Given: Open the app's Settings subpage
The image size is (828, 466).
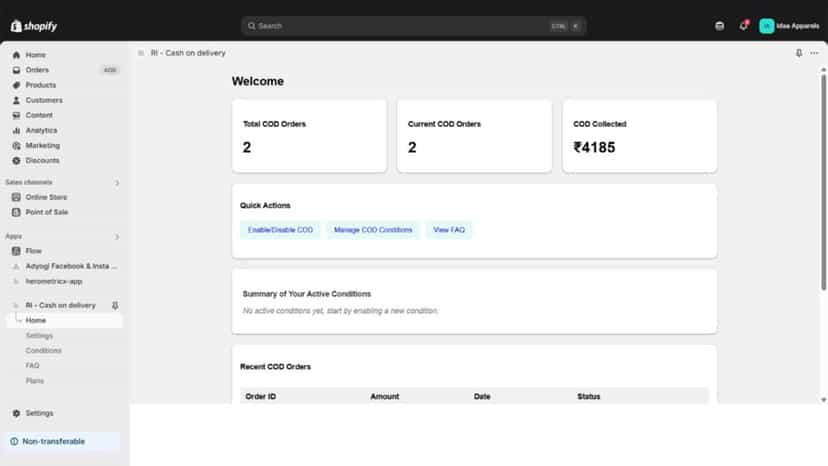Looking at the screenshot, I should 39,335.
